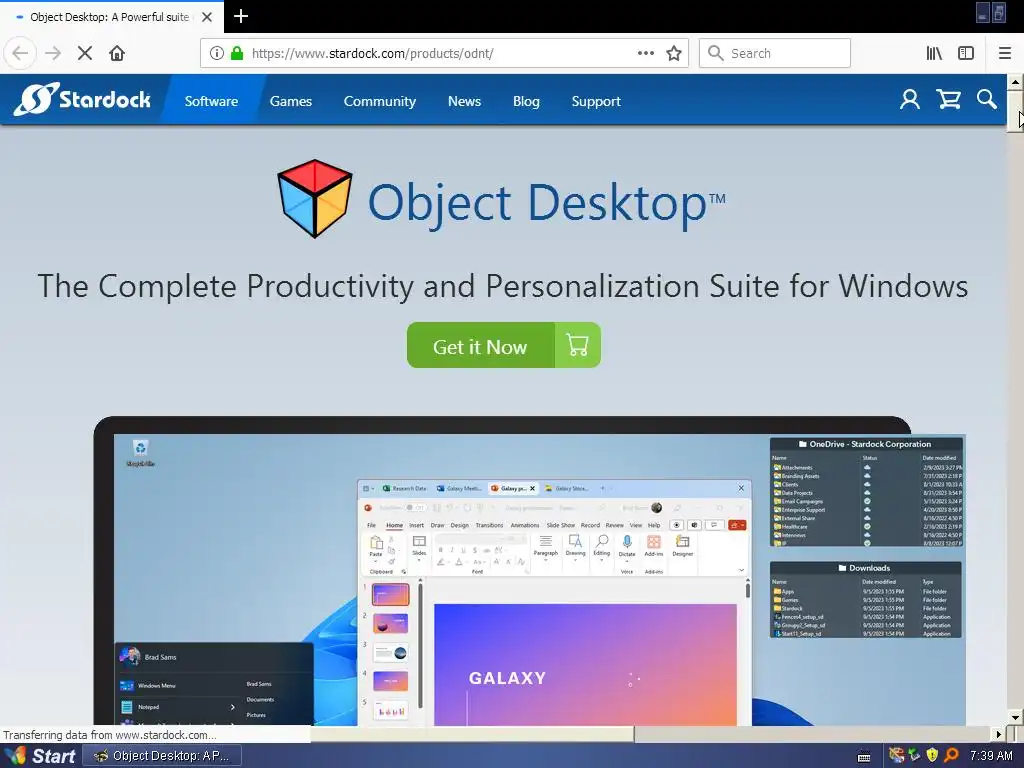Click the main headline about Productivity Suite

tap(503, 286)
